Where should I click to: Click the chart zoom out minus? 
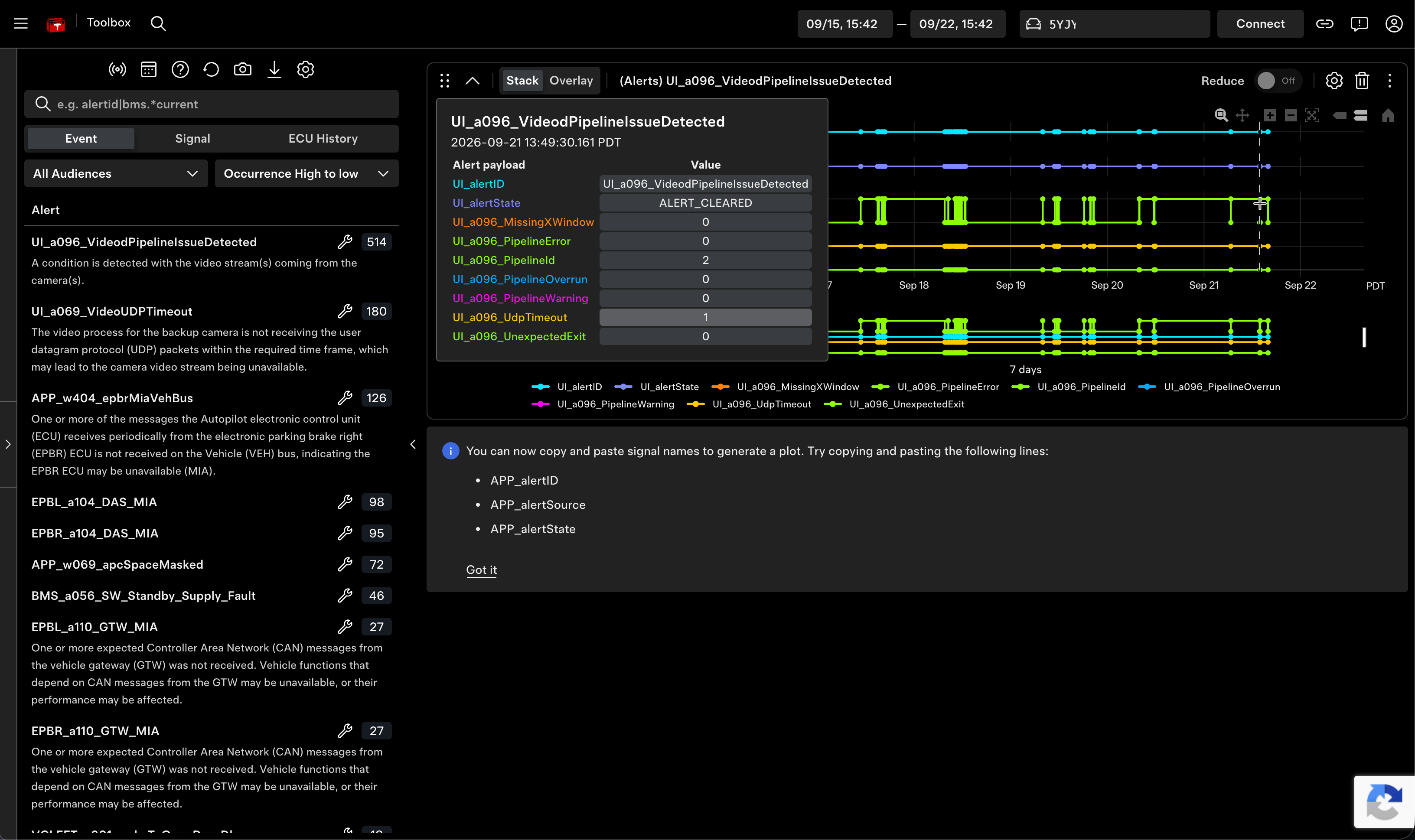coord(1291,115)
